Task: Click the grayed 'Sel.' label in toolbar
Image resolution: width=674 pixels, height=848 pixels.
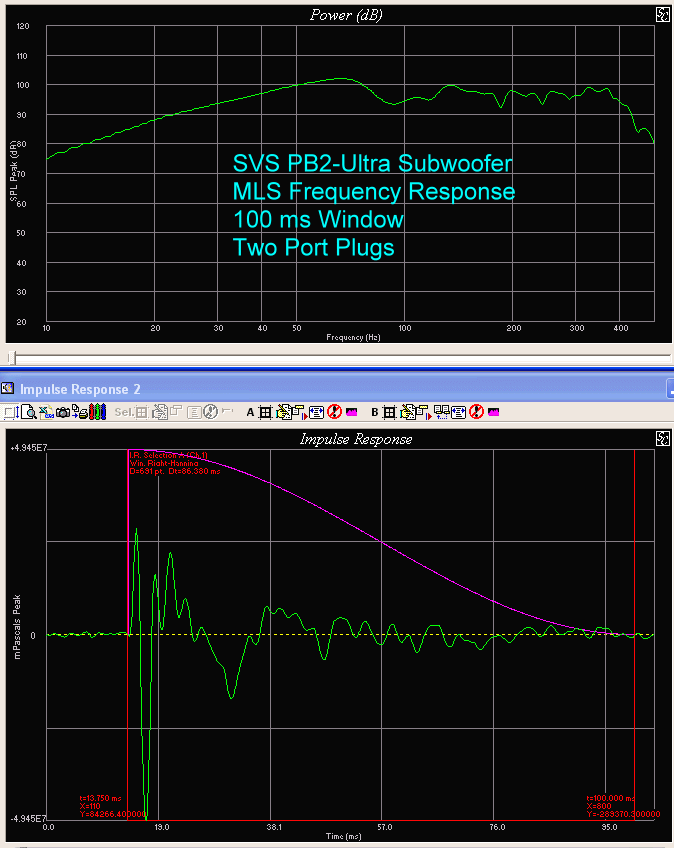Action: (x=124, y=412)
